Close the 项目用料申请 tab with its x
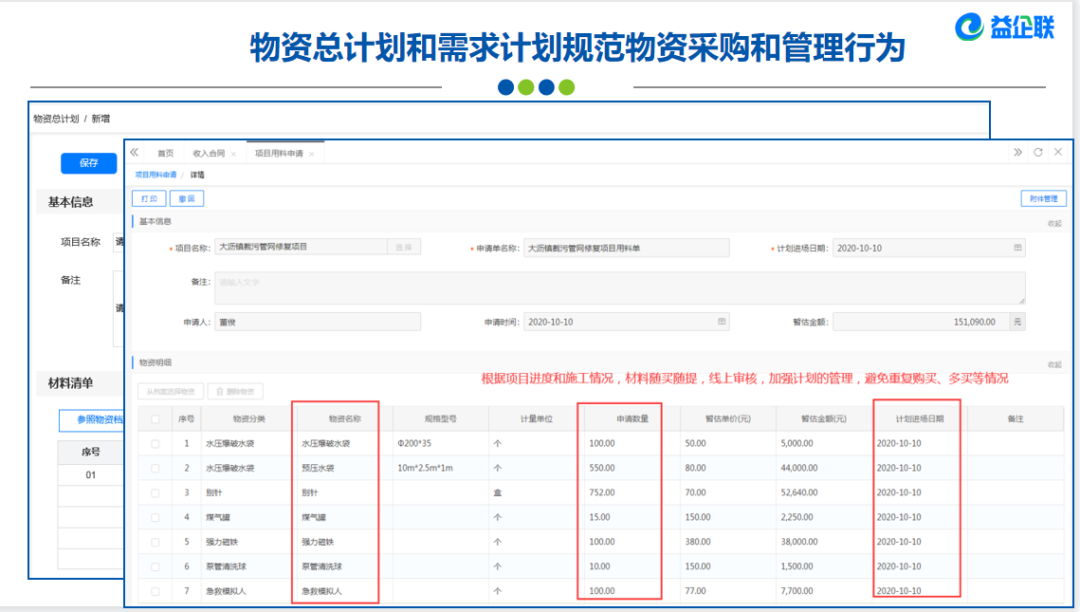 pyautogui.click(x=311, y=154)
